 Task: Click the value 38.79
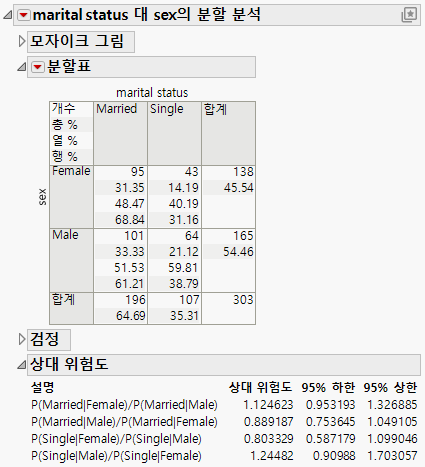pos(183,284)
